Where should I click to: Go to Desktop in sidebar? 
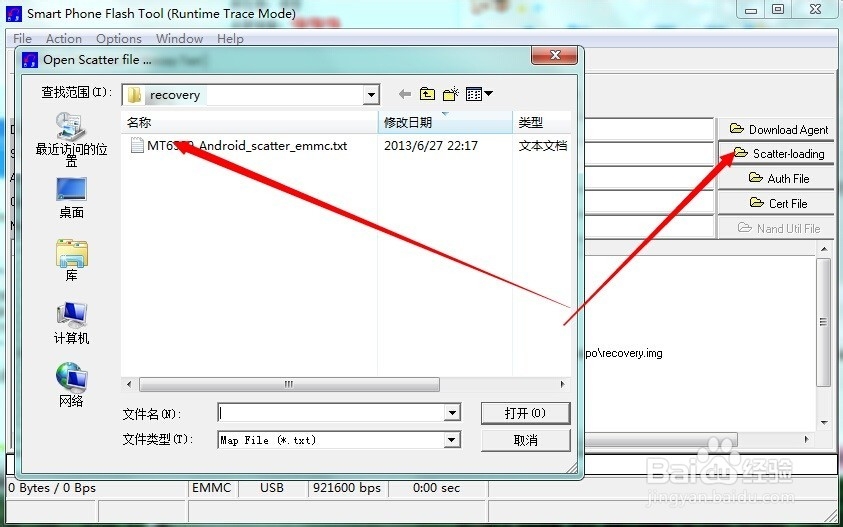coord(72,198)
